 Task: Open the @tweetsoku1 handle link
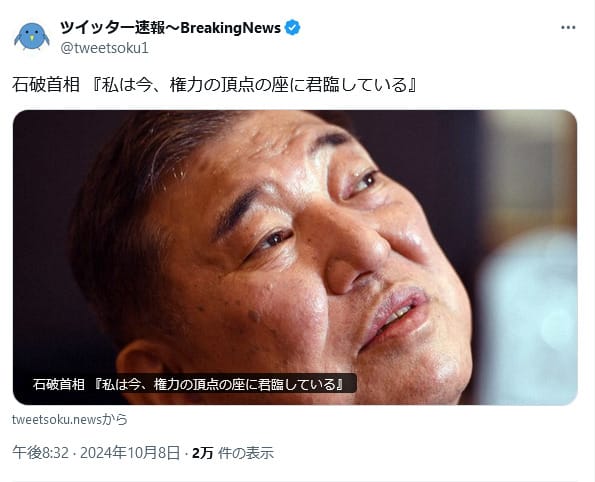coord(104,48)
